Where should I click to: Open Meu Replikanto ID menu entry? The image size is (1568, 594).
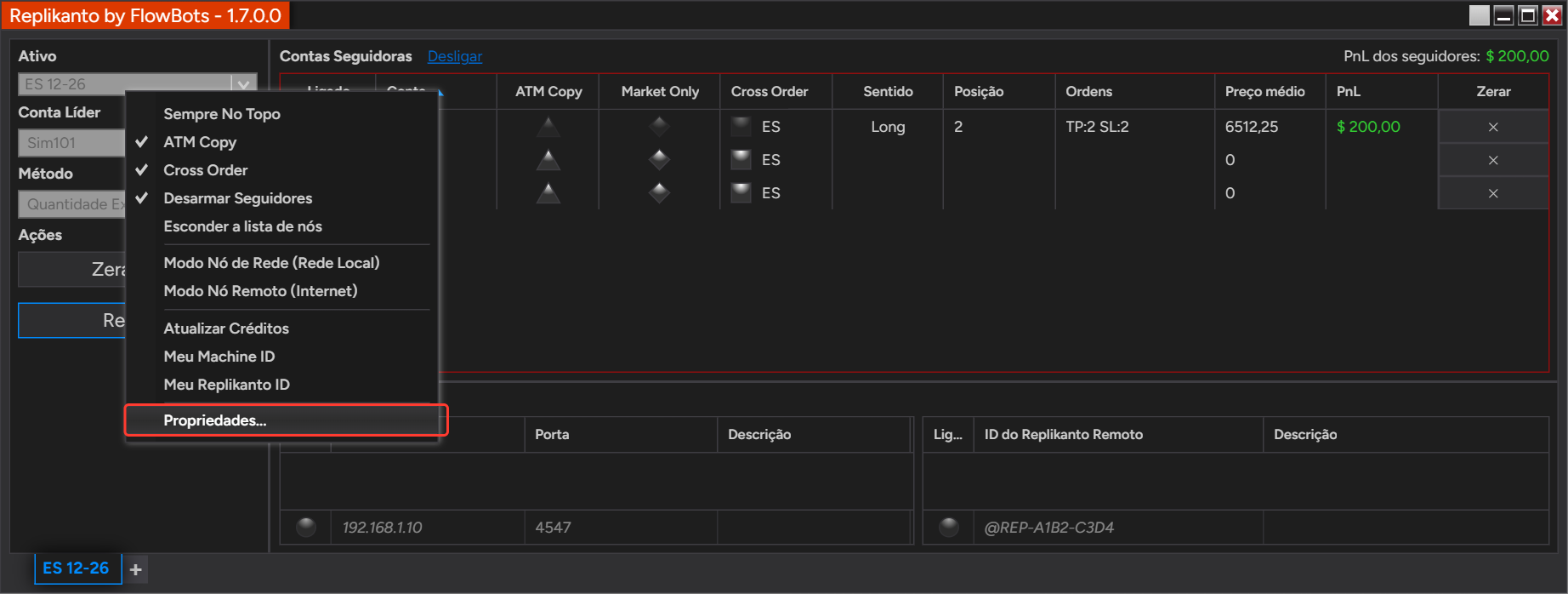coord(281,385)
